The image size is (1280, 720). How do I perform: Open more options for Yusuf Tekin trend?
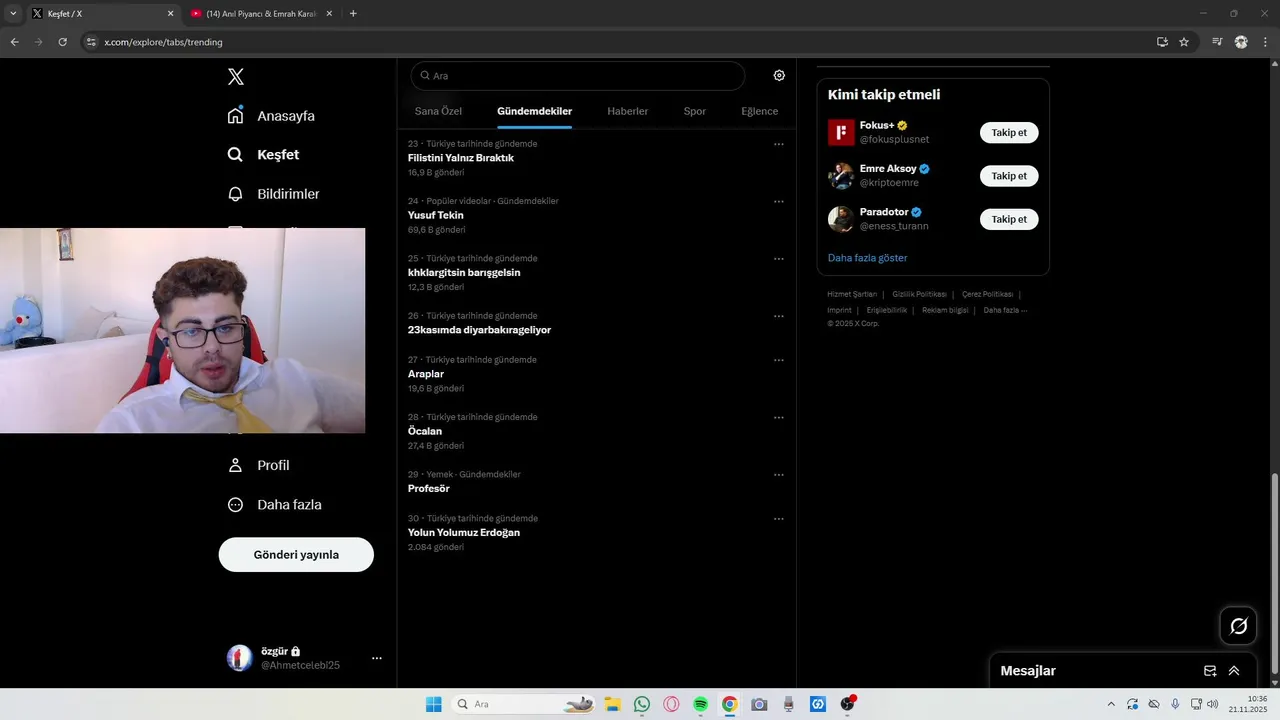[778, 201]
